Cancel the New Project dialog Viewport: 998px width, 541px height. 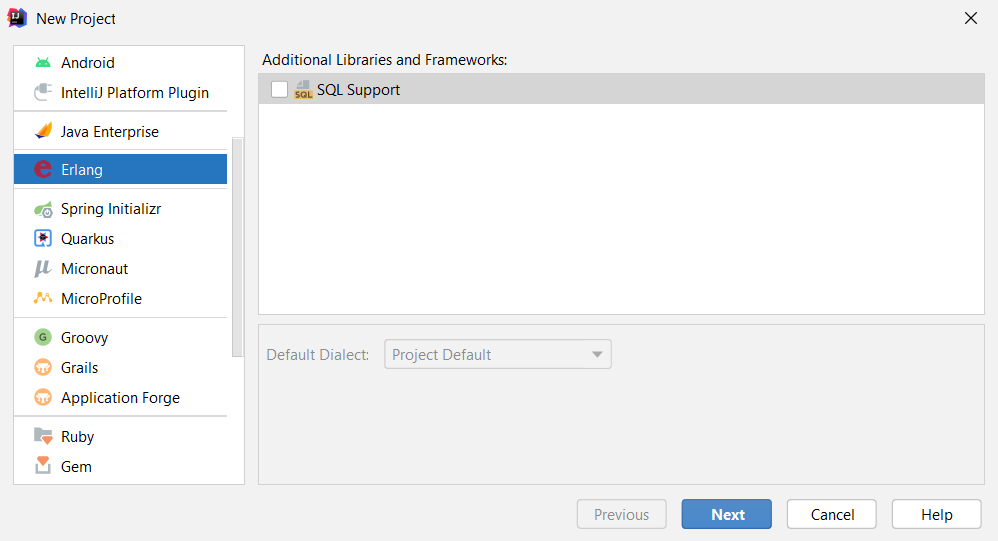(832, 514)
